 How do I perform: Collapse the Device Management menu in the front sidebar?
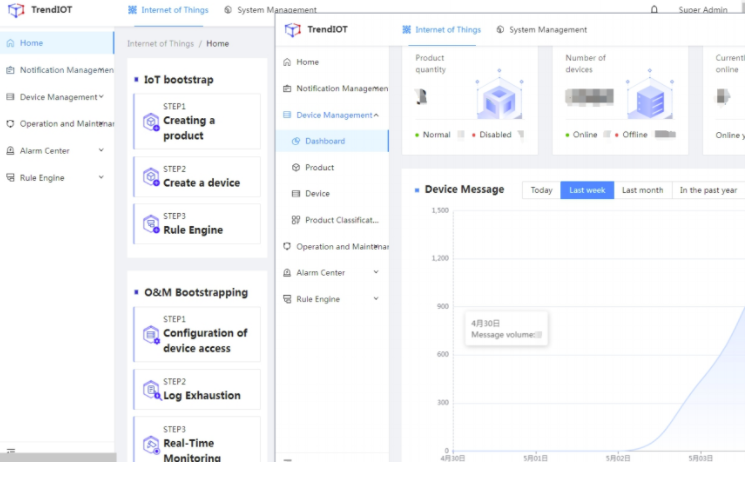(x=377, y=115)
